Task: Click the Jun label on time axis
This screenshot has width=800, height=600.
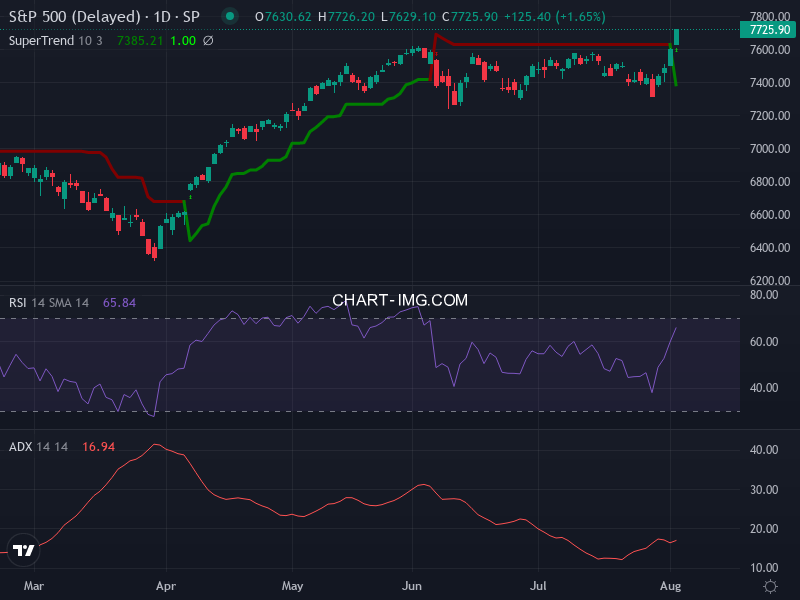Action: click(x=412, y=586)
